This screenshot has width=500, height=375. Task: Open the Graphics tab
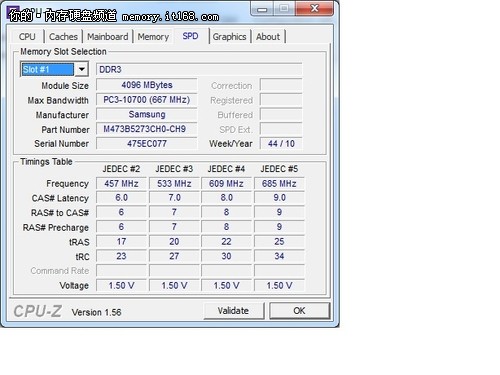click(229, 37)
